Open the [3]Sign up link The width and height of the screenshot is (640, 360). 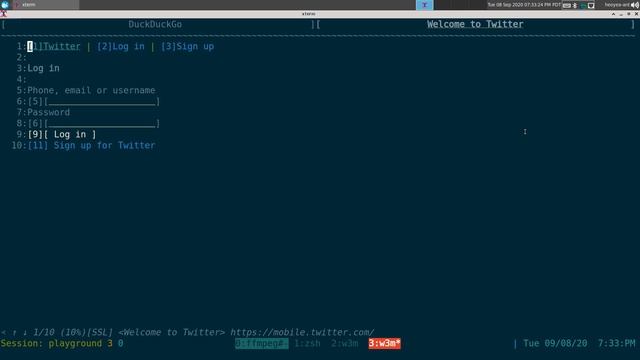point(187,47)
